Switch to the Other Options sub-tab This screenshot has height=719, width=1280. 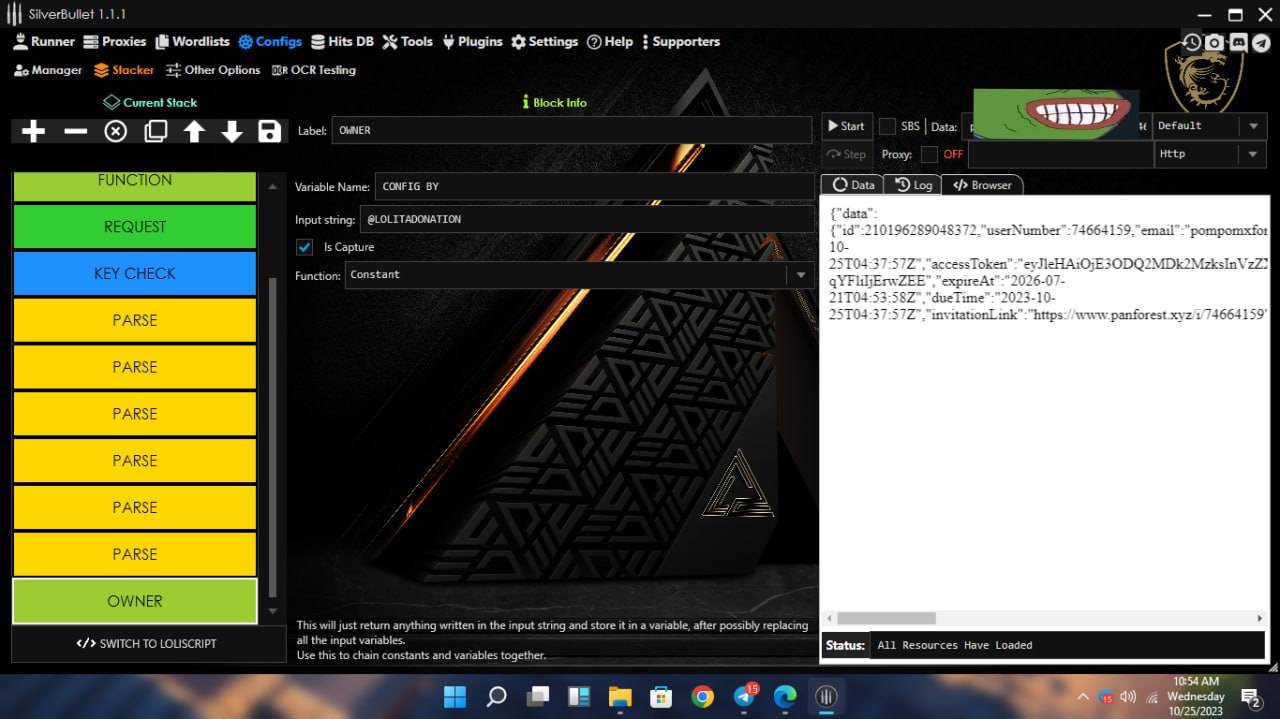[x=213, y=70]
